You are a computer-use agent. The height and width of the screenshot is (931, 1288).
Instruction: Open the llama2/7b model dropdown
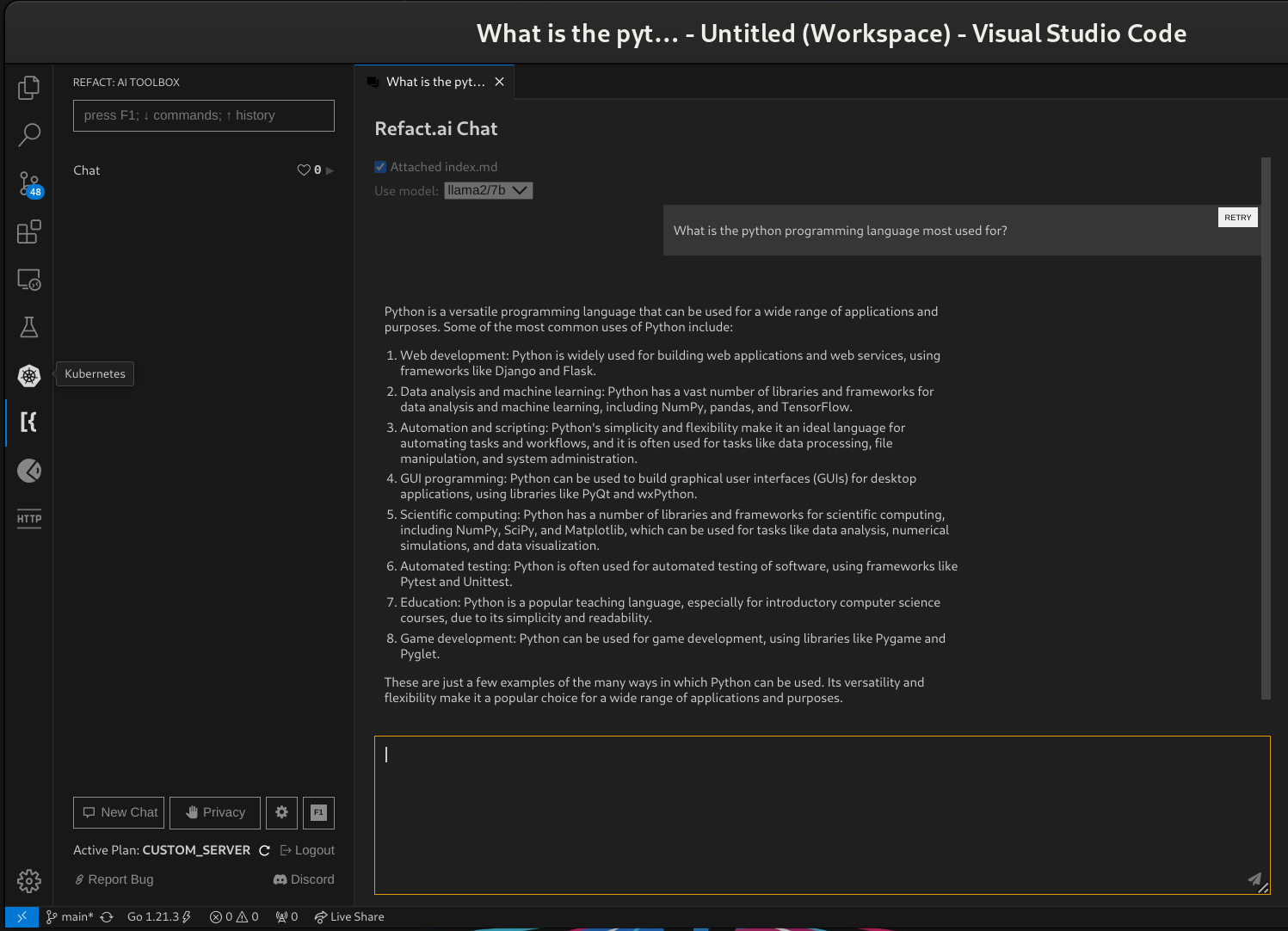(x=489, y=190)
